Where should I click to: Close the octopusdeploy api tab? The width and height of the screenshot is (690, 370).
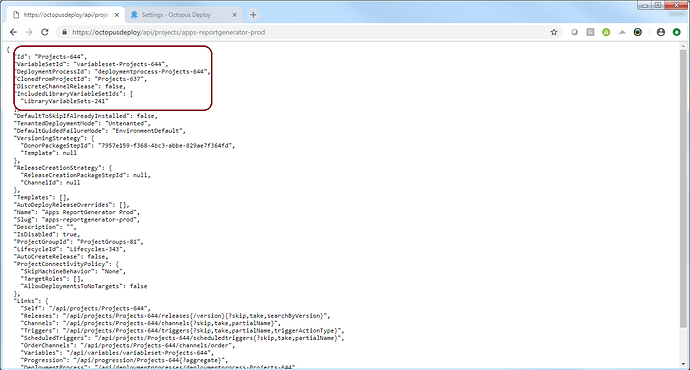pyautogui.click(x=117, y=15)
